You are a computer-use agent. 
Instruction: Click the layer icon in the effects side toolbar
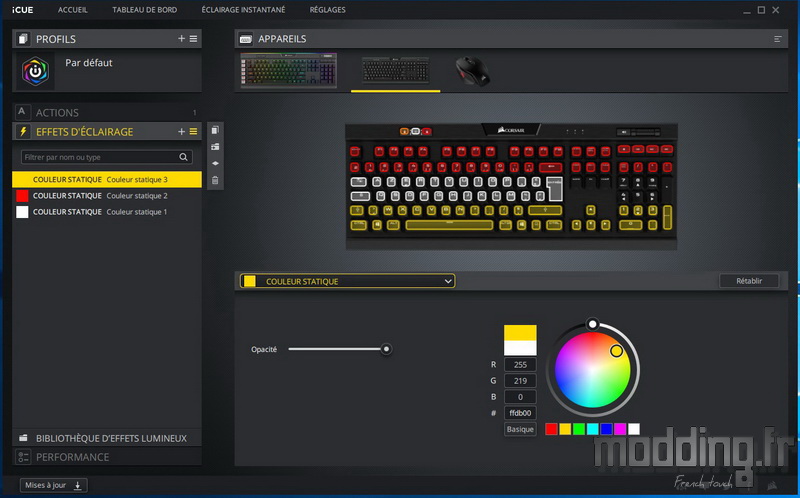coord(215,163)
